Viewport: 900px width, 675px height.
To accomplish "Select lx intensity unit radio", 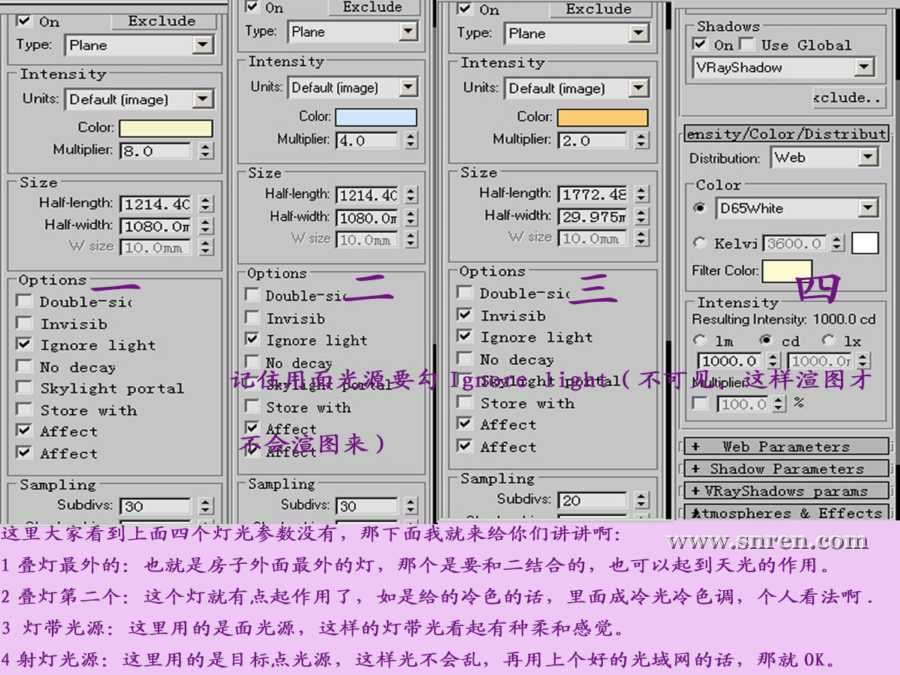I will tap(828, 340).
